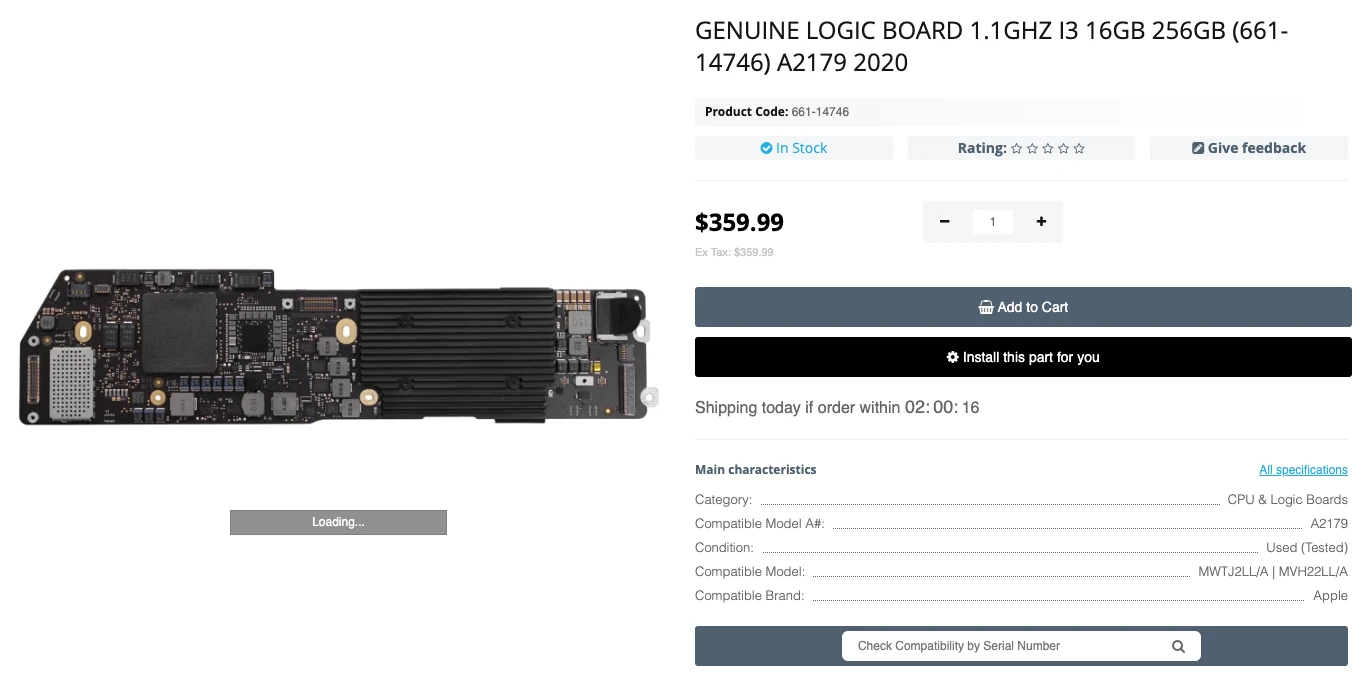Click the In Stock checkmark icon

767,149
